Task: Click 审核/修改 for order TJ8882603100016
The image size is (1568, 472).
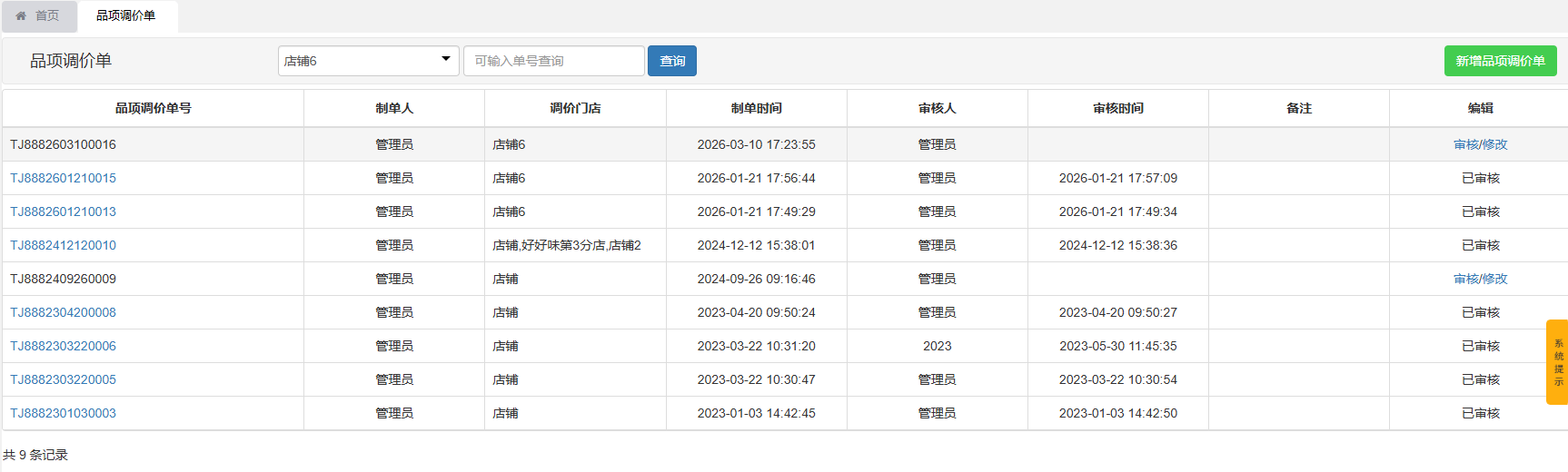Action: point(1480,144)
